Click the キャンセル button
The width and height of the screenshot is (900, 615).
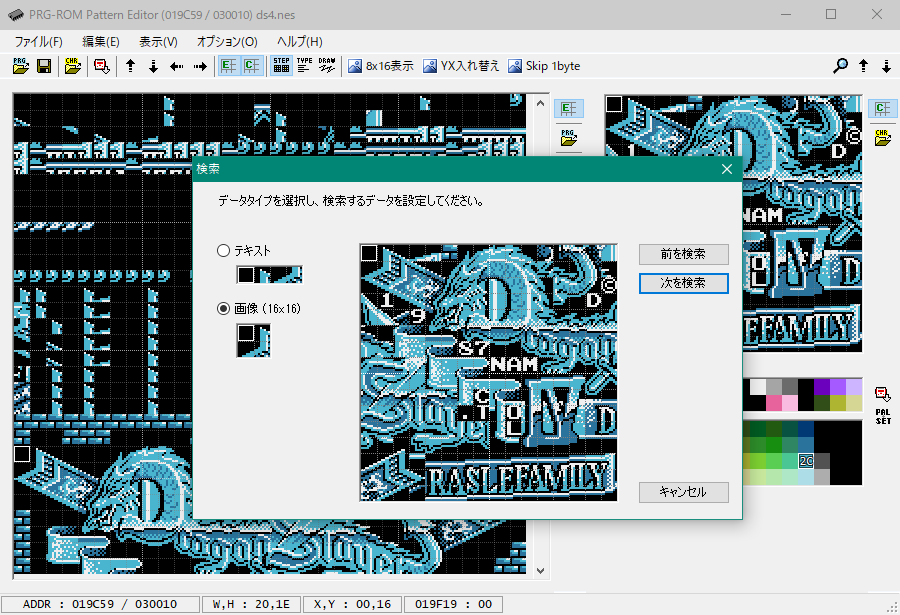coord(684,492)
